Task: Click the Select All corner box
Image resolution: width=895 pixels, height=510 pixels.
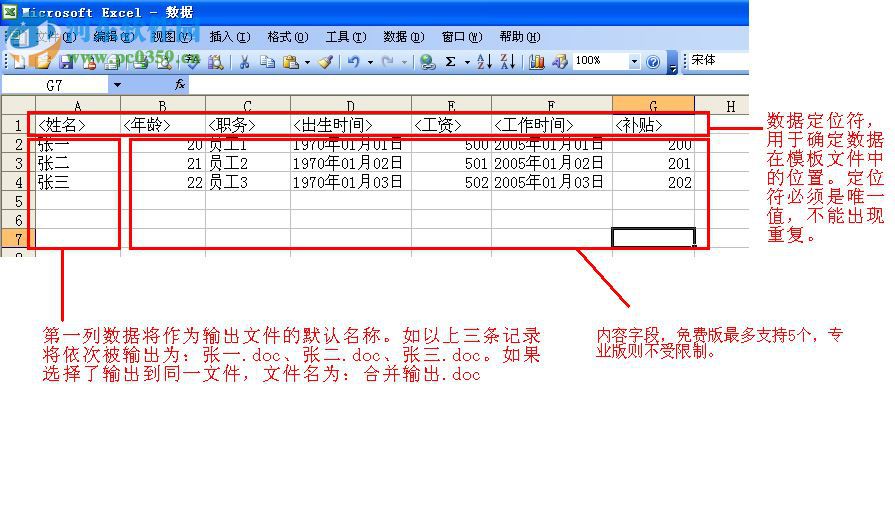Action: 18,105
